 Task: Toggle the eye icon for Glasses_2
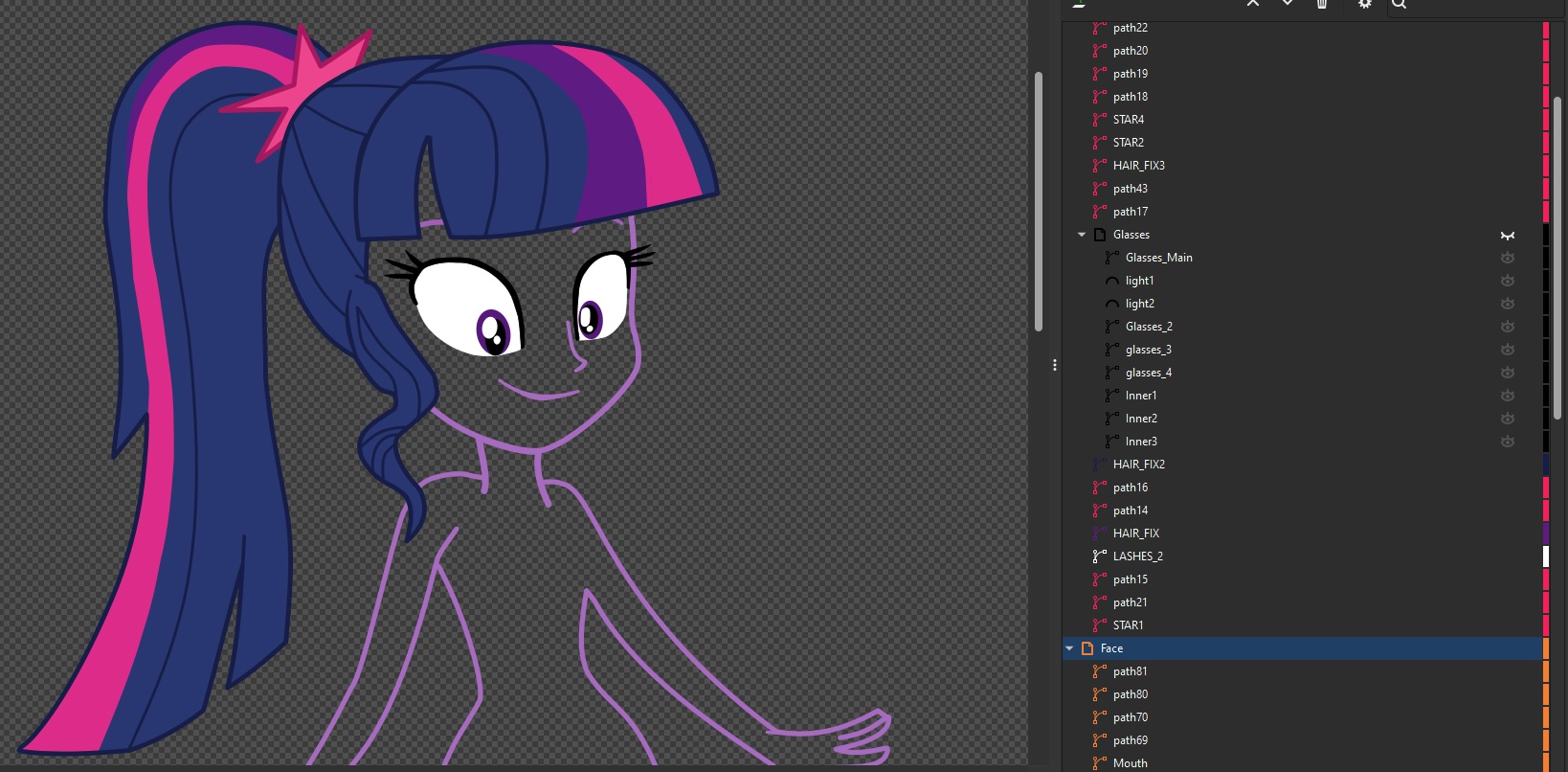1508,327
